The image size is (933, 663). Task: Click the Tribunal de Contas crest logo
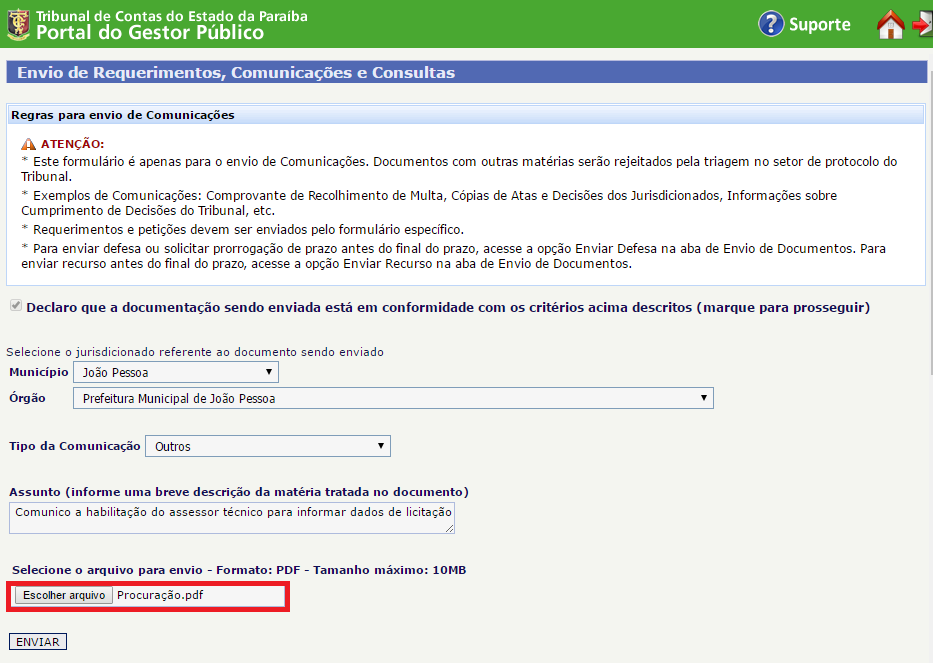pyautogui.click(x=18, y=24)
